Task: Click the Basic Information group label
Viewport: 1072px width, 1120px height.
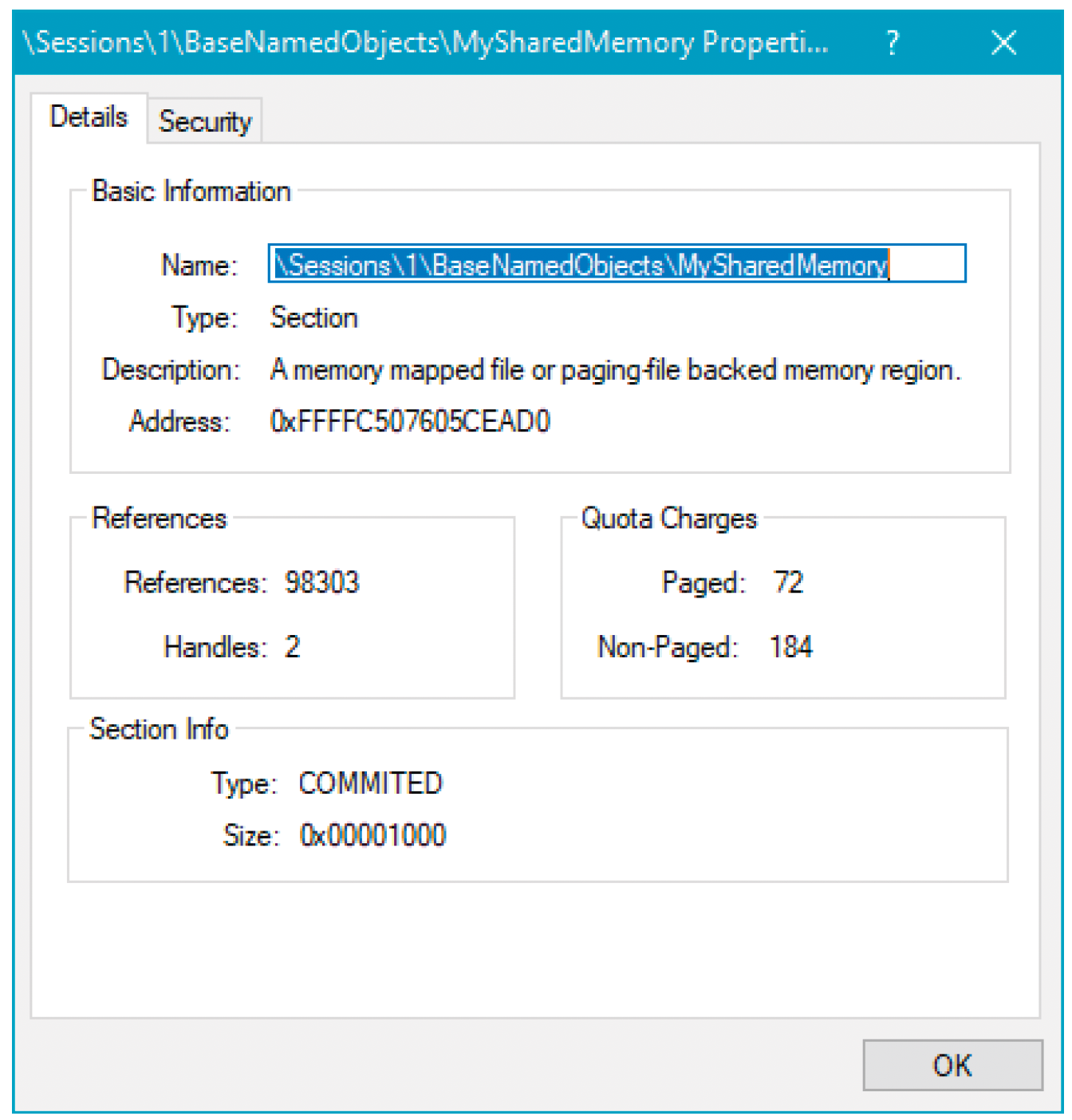Action: (191, 191)
